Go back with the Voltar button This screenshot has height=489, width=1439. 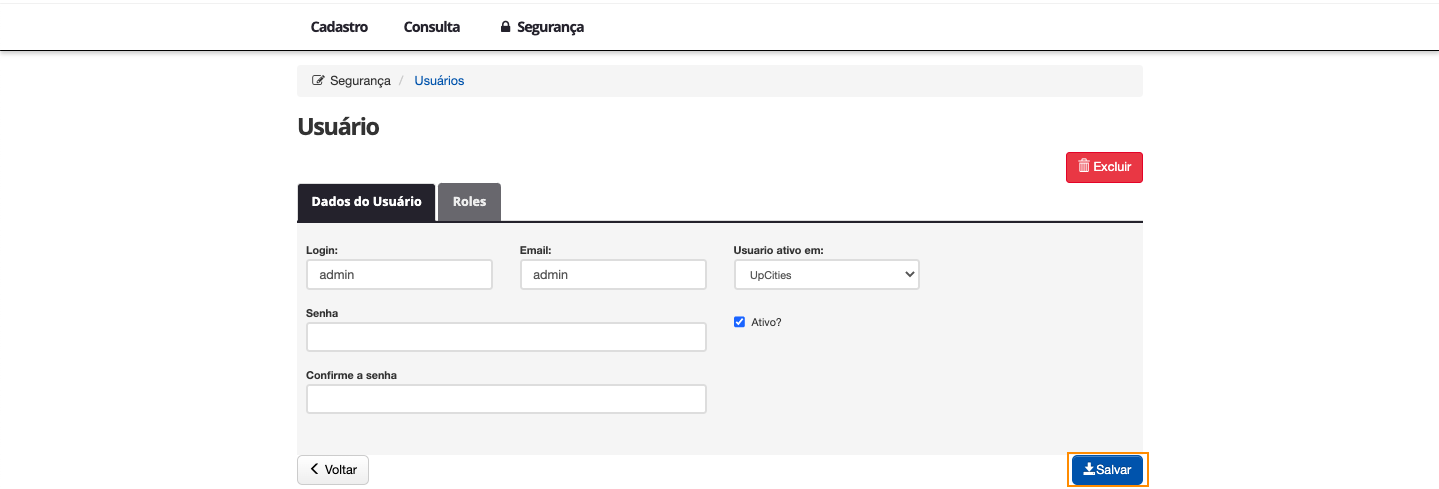[x=333, y=469]
